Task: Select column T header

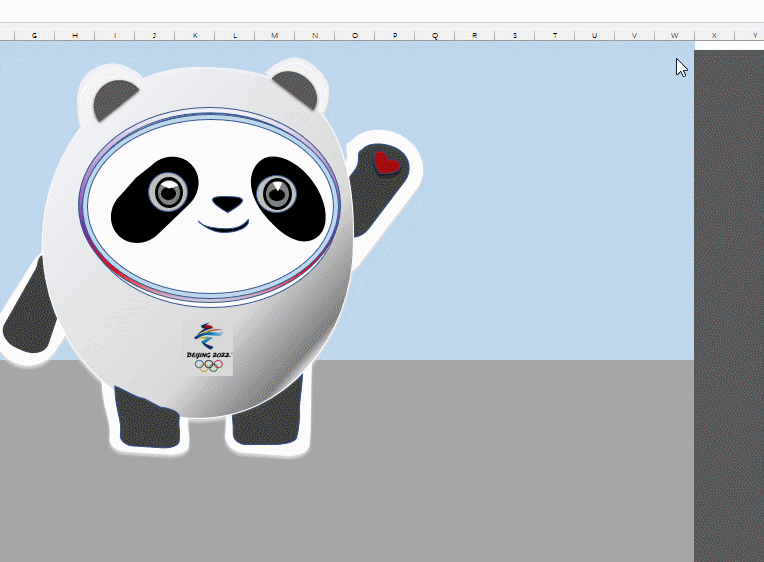Action: [x=554, y=35]
